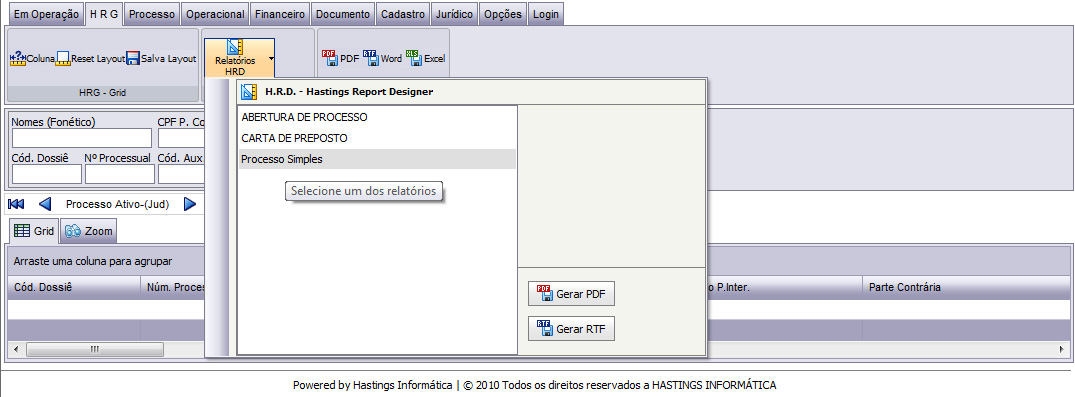Focus the Nomes (Fonético) input field
This screenshot has height=397, width=1075.
(x=82, y=139)
